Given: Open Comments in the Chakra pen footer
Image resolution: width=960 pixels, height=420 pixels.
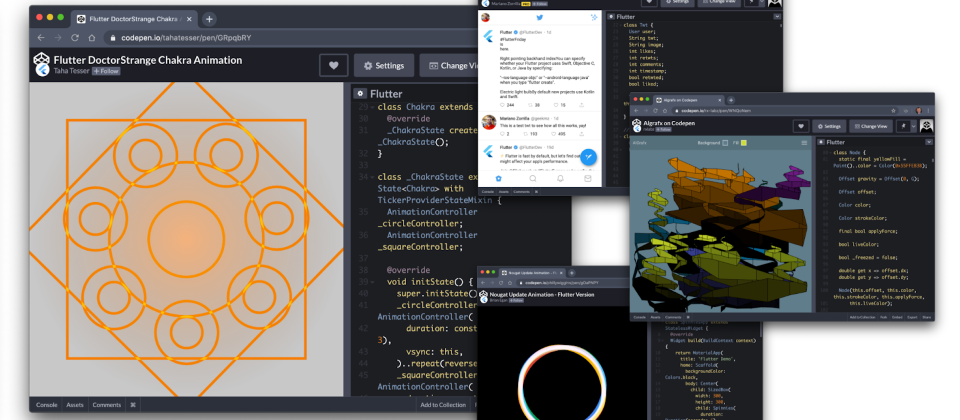Looking at the screenshot, I should click(107, 405).
